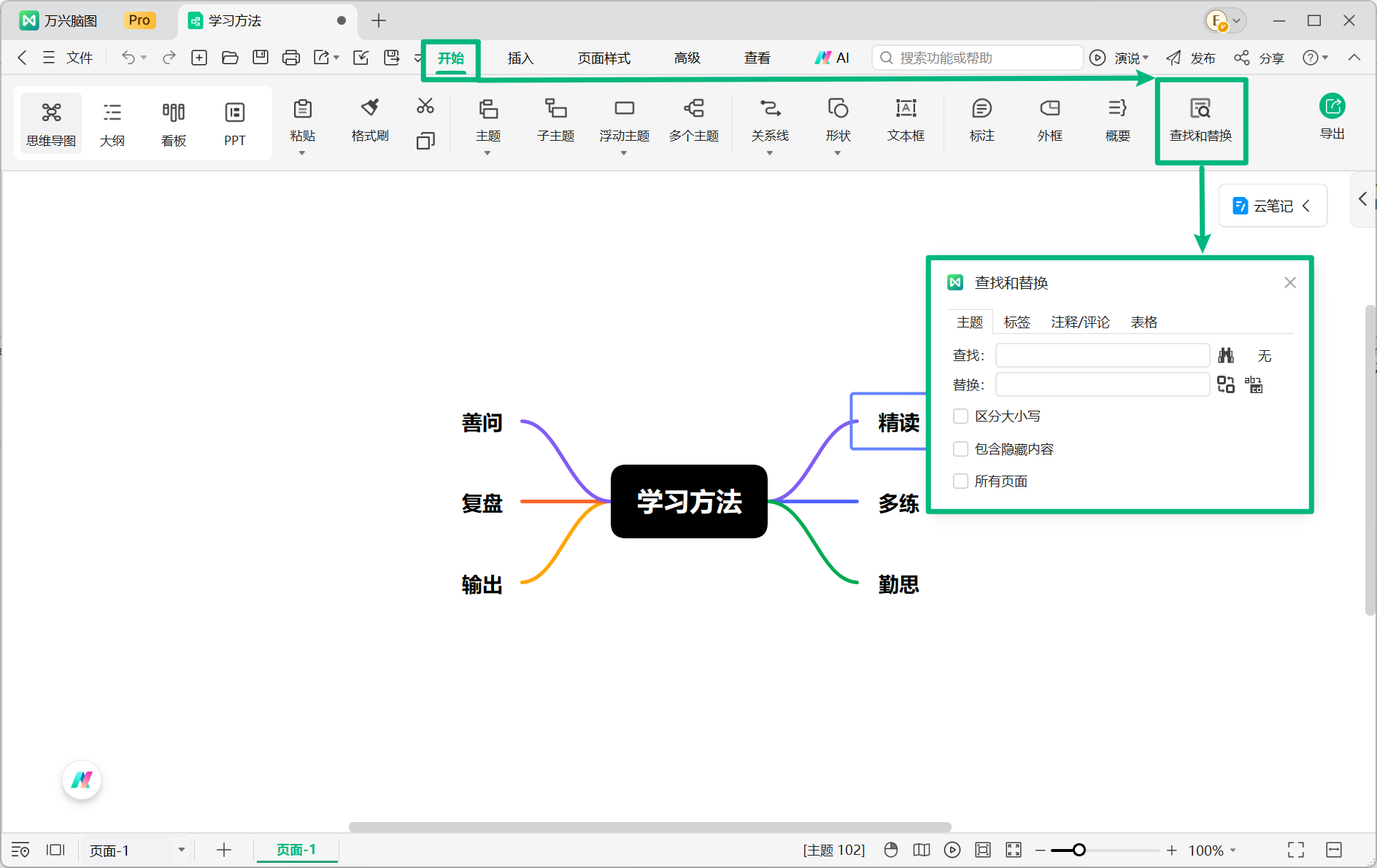This screenshot has height=868, width=1377.
Task: Click the copy icon below scissors
Action: [425, 141]
